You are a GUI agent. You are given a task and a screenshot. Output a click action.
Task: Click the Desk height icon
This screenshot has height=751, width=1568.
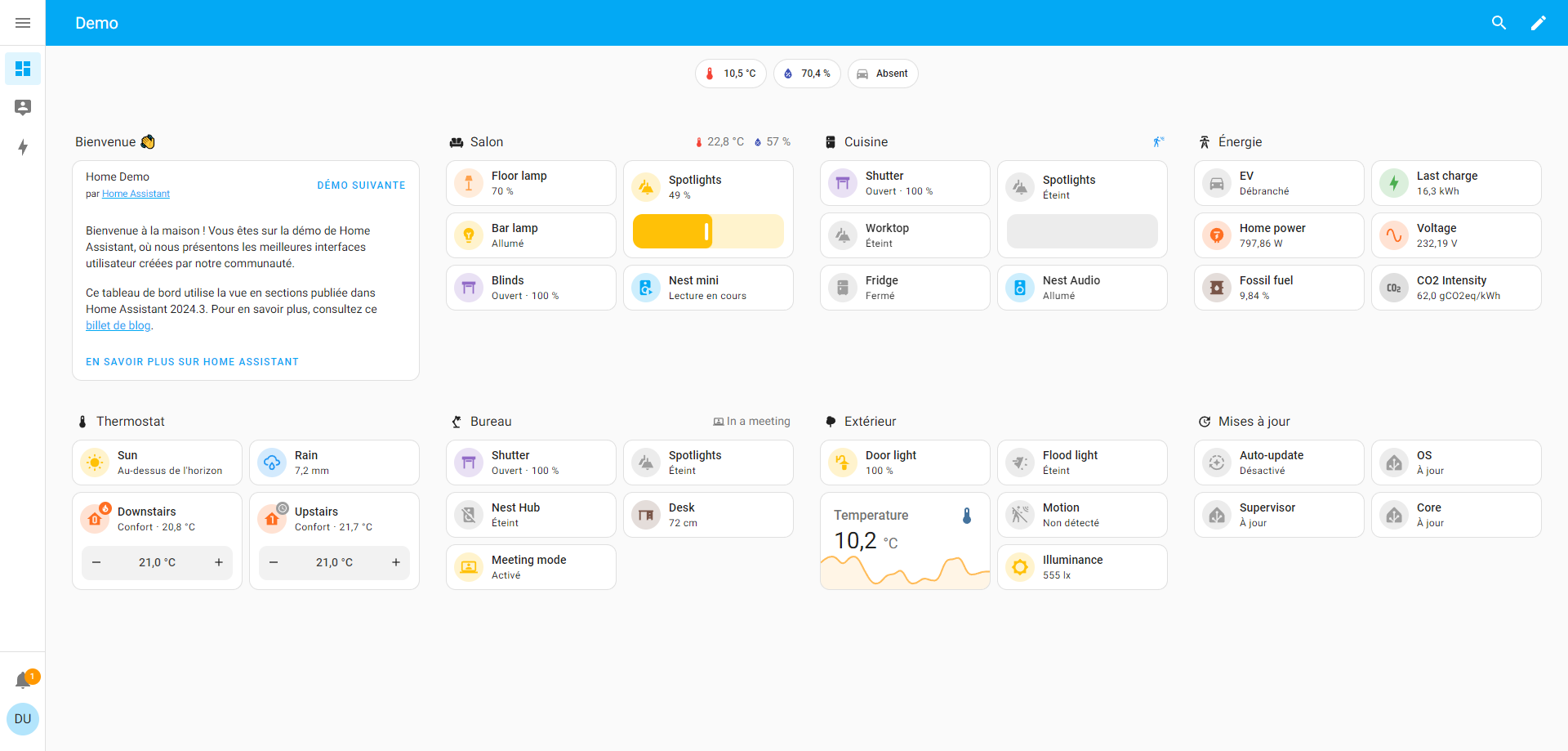click(646, 515)
